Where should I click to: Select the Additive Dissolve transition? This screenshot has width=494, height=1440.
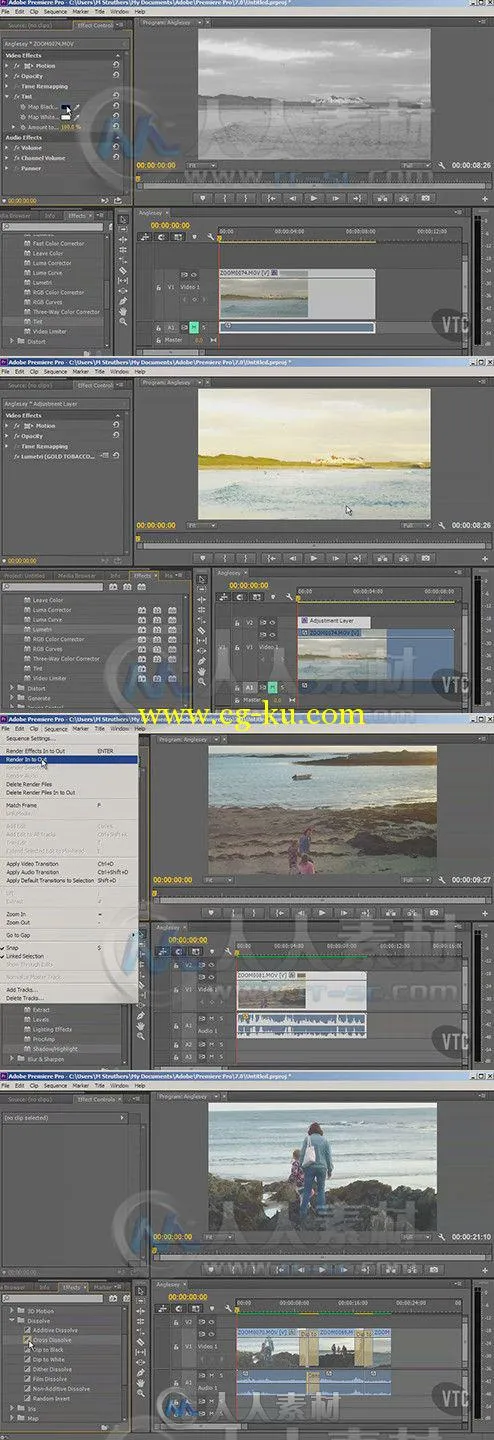coord(57,1330)
